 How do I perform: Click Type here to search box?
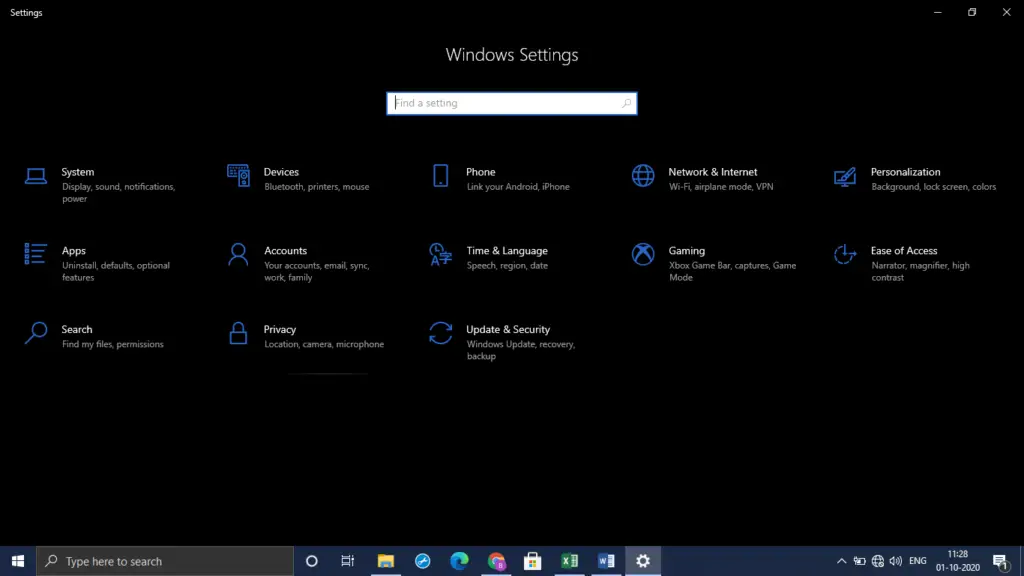tap(165, 561)
